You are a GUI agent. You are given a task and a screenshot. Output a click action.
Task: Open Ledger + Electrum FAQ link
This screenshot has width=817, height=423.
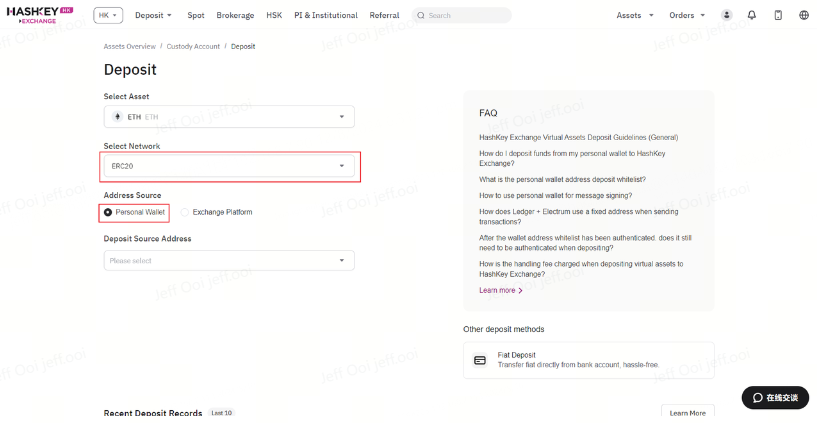click(579, 217)
